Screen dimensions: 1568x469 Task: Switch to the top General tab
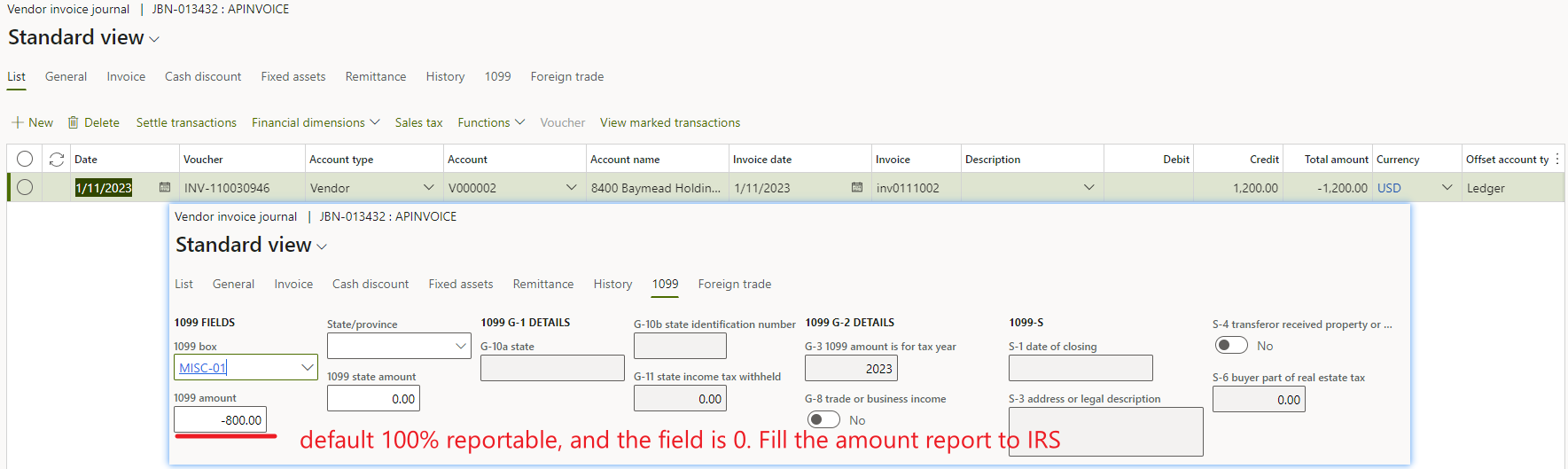click(66, 76)
